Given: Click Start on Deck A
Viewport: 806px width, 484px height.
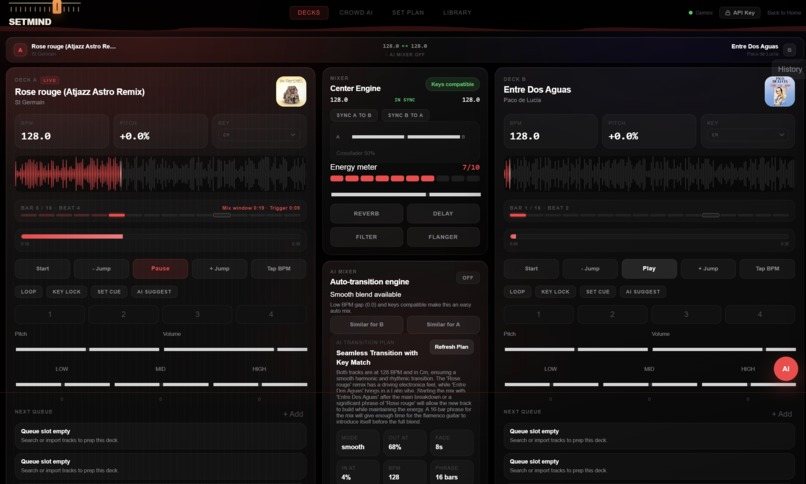Looking at the screenshot, I should pos(42,269).
